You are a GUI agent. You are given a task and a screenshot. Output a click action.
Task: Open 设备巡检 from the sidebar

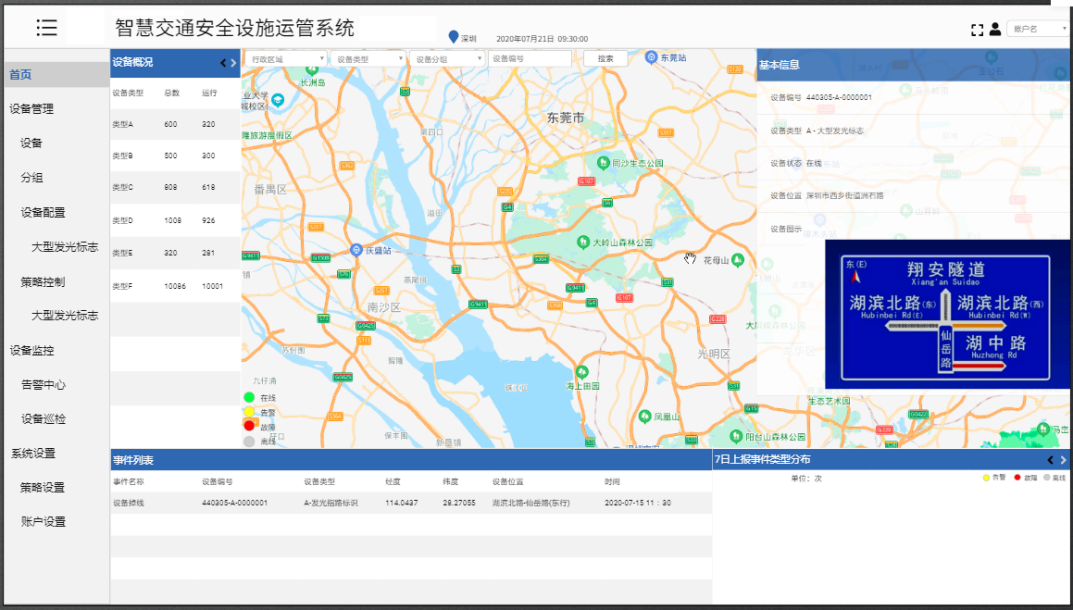[x=43, y=419]
